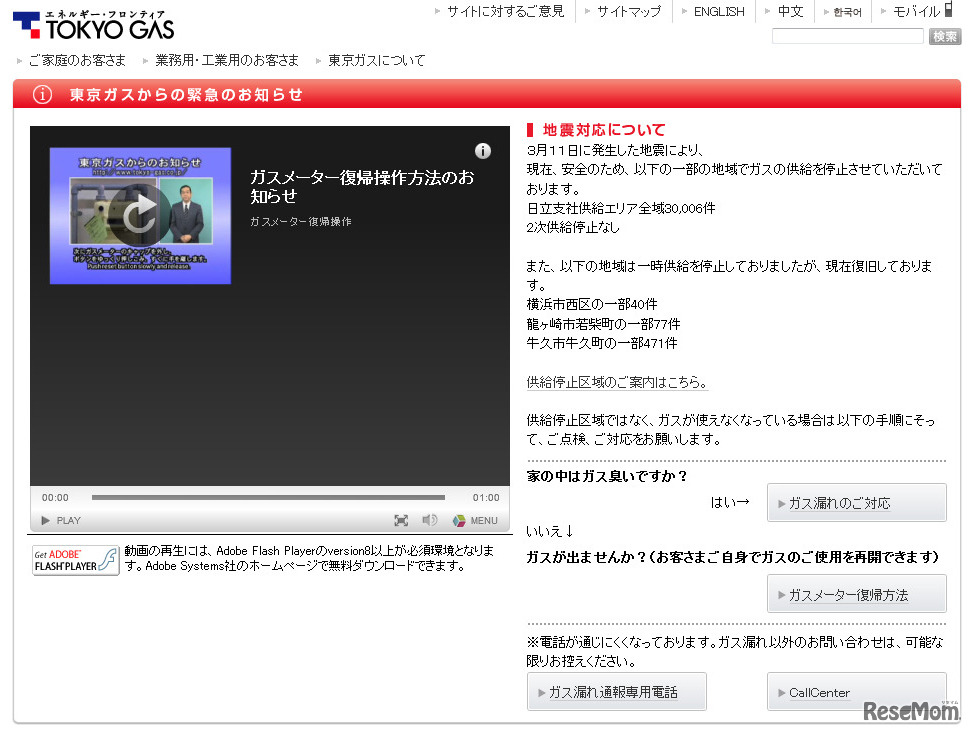
Task: Click the video info icon
Action: [483, 151]
